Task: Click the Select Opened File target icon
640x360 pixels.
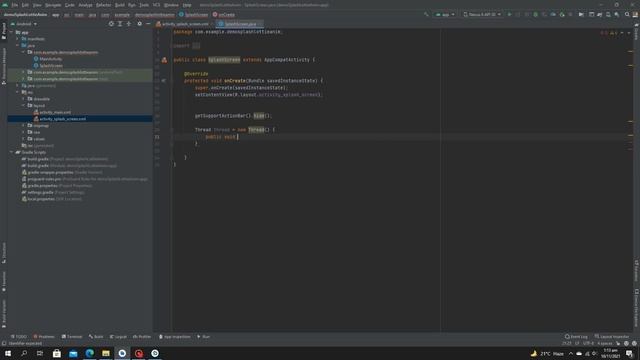Action: click(x=111, y=24)
